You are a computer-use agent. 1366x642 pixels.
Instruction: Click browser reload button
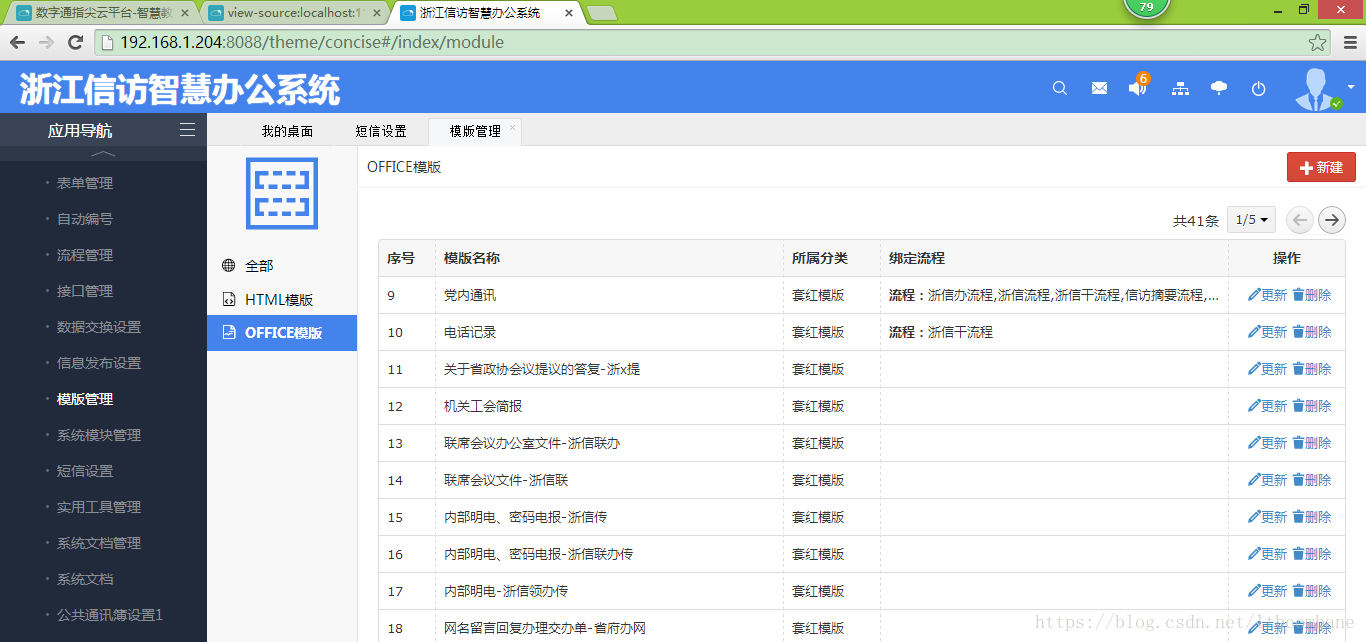point(75,42)
